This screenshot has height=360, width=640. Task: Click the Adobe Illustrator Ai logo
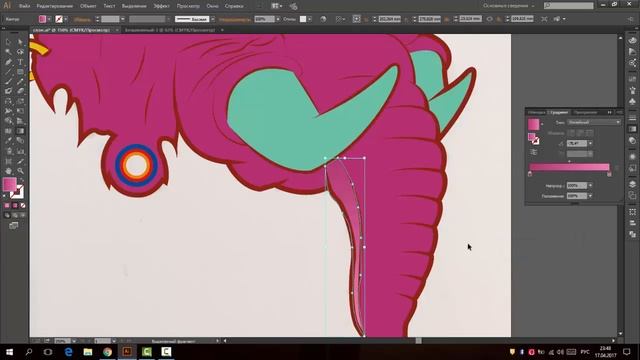7,6
